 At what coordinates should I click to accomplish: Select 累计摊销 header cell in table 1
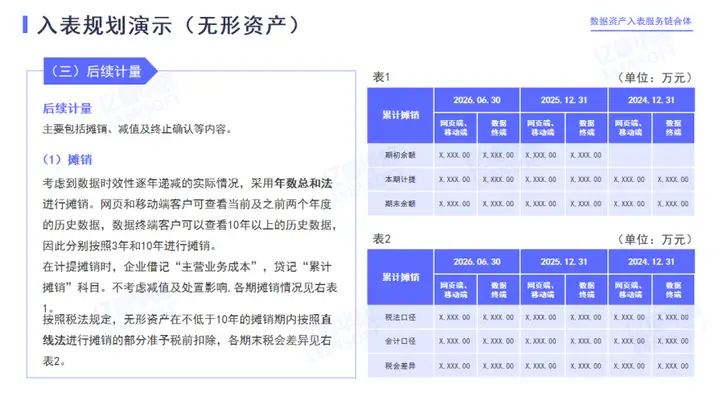(400, 115)
